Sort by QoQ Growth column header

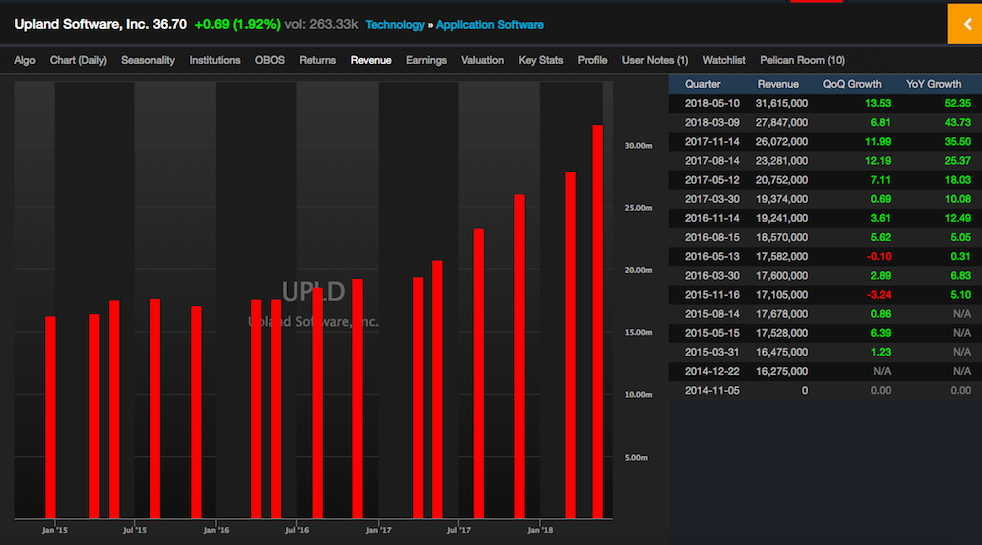click(x=852, y=84)
